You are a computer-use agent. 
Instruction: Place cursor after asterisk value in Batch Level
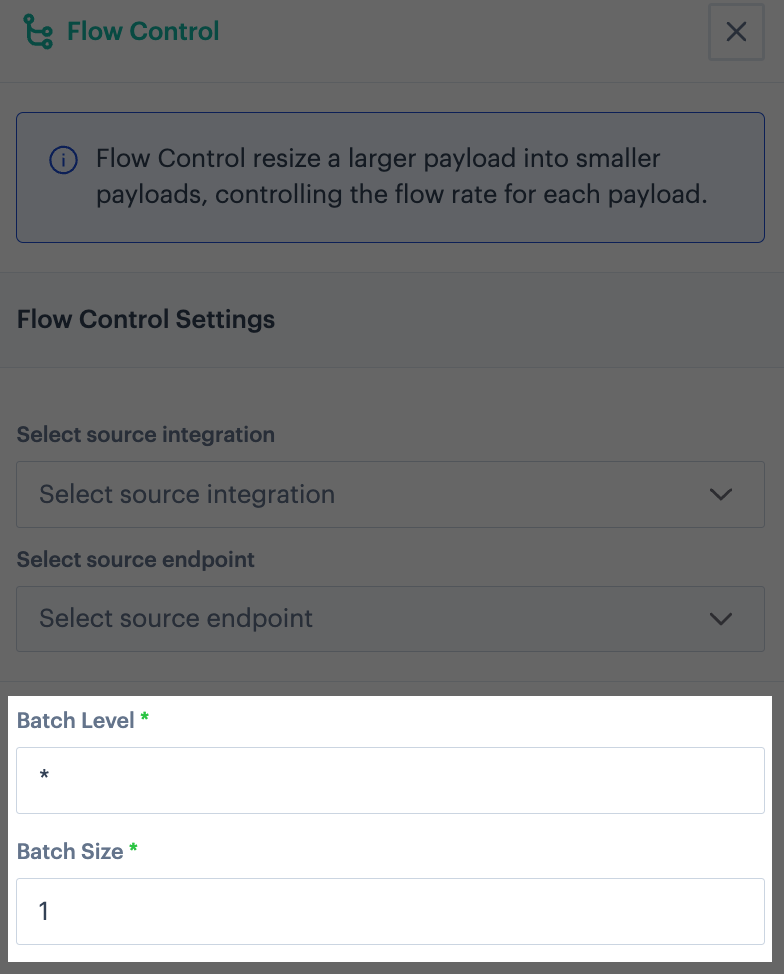[50, 776]
